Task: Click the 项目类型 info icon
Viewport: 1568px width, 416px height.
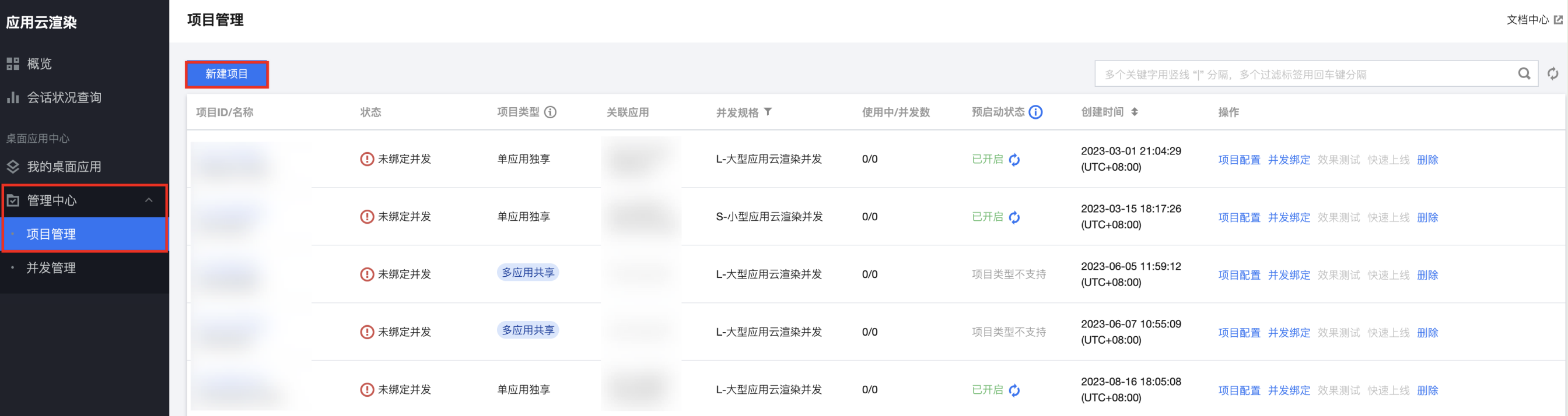Action: [x=550, y=112]
